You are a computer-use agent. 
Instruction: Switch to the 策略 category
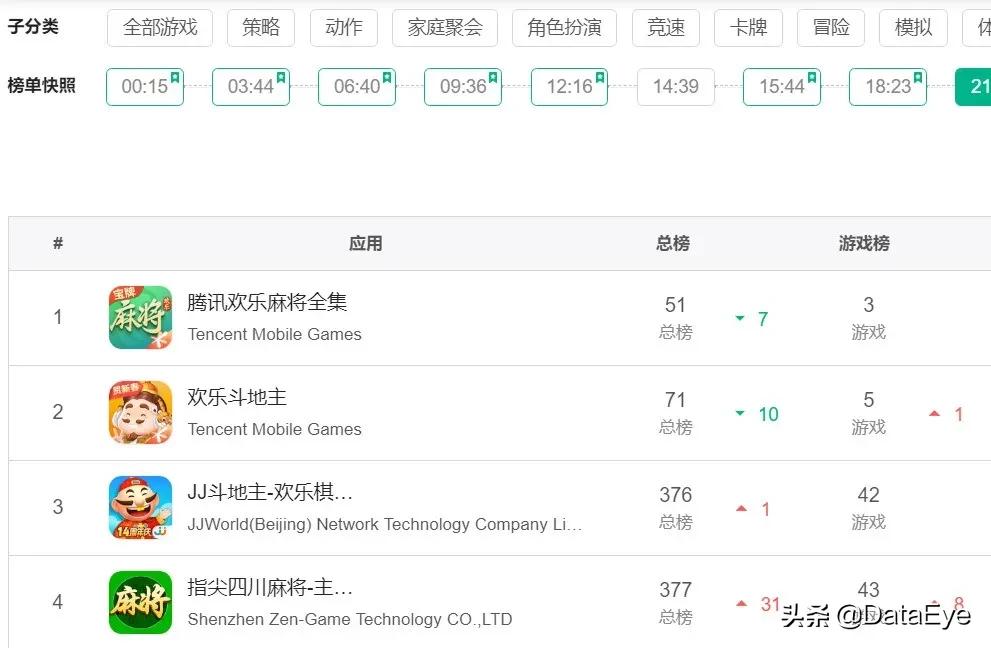coord(261,28)
